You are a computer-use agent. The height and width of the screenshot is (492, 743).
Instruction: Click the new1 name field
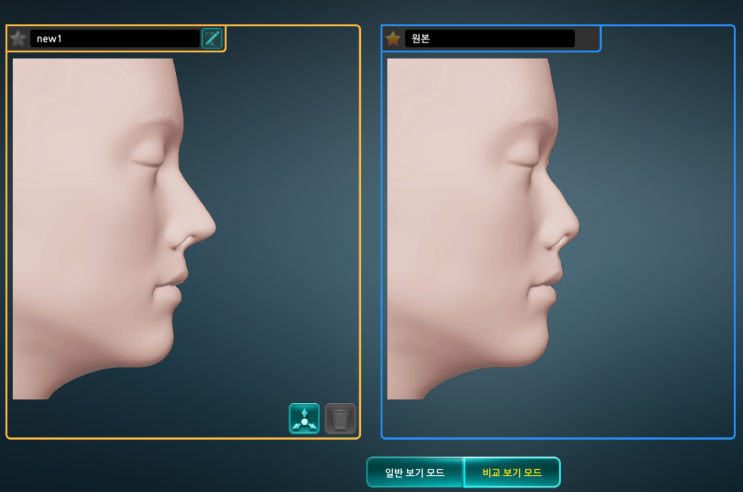pos(115,38)
